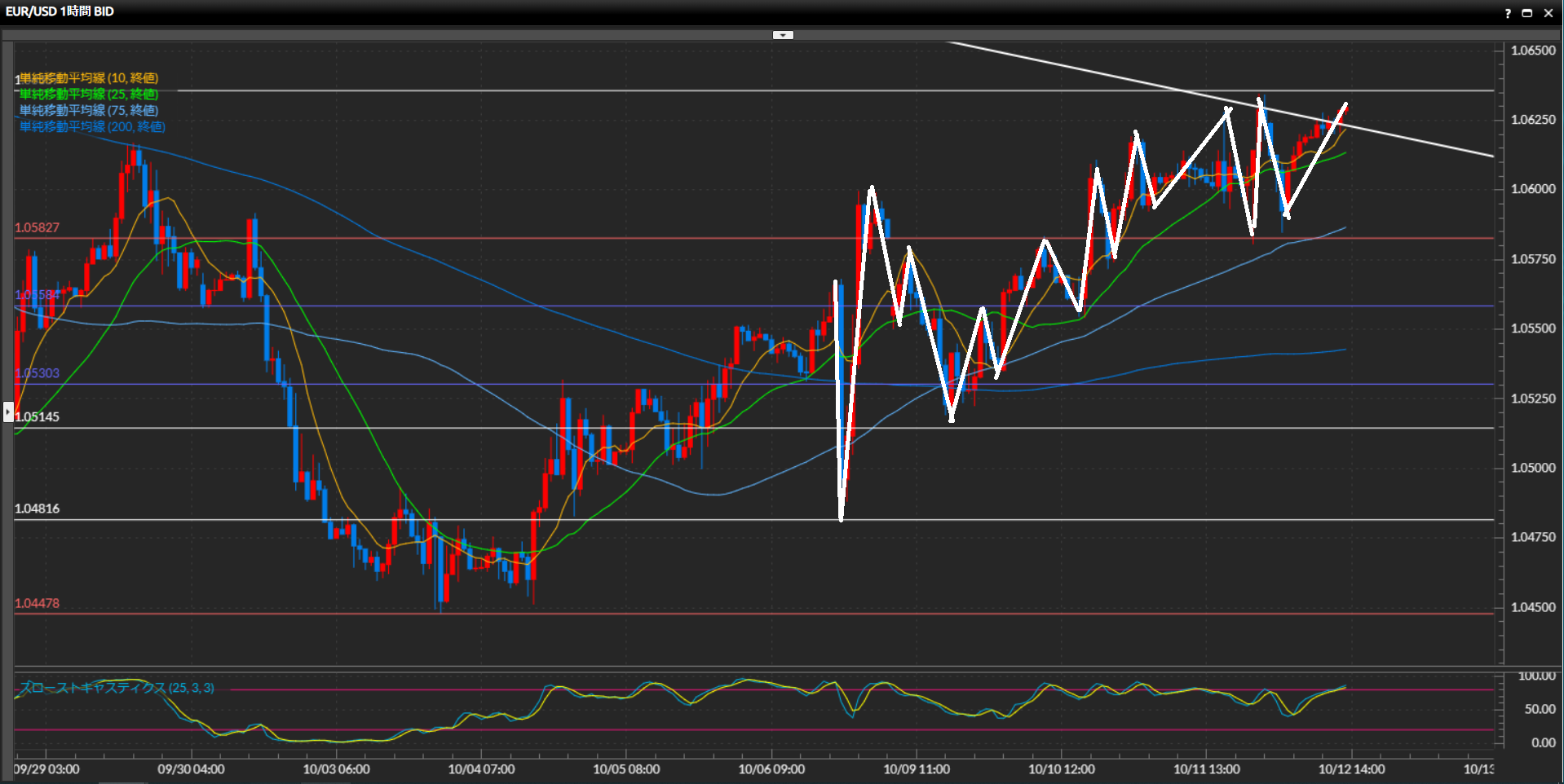
Task: Close the EUR/USD chart window
Action: pos(1548,13)
